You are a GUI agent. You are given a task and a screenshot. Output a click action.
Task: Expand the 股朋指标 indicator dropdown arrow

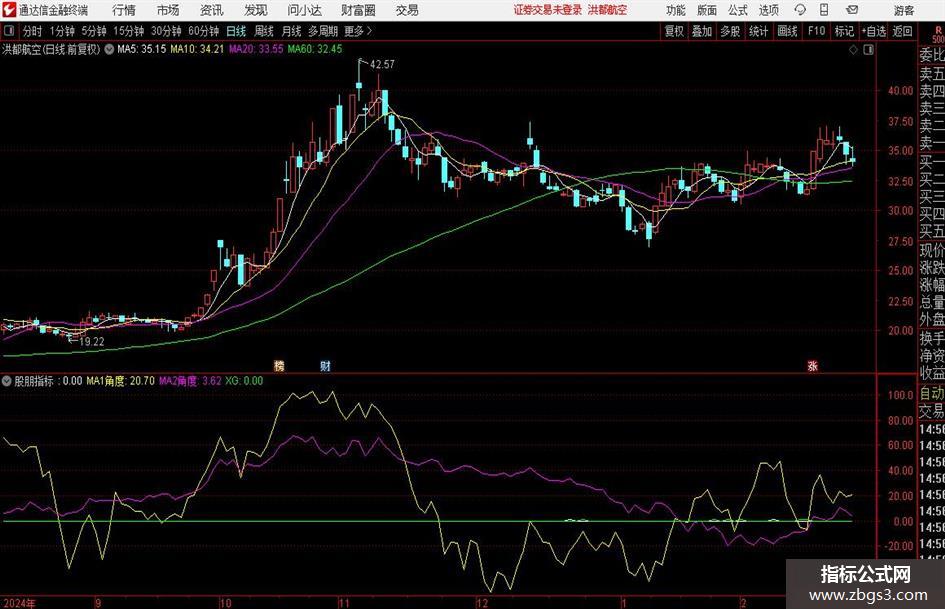[7, 380]
